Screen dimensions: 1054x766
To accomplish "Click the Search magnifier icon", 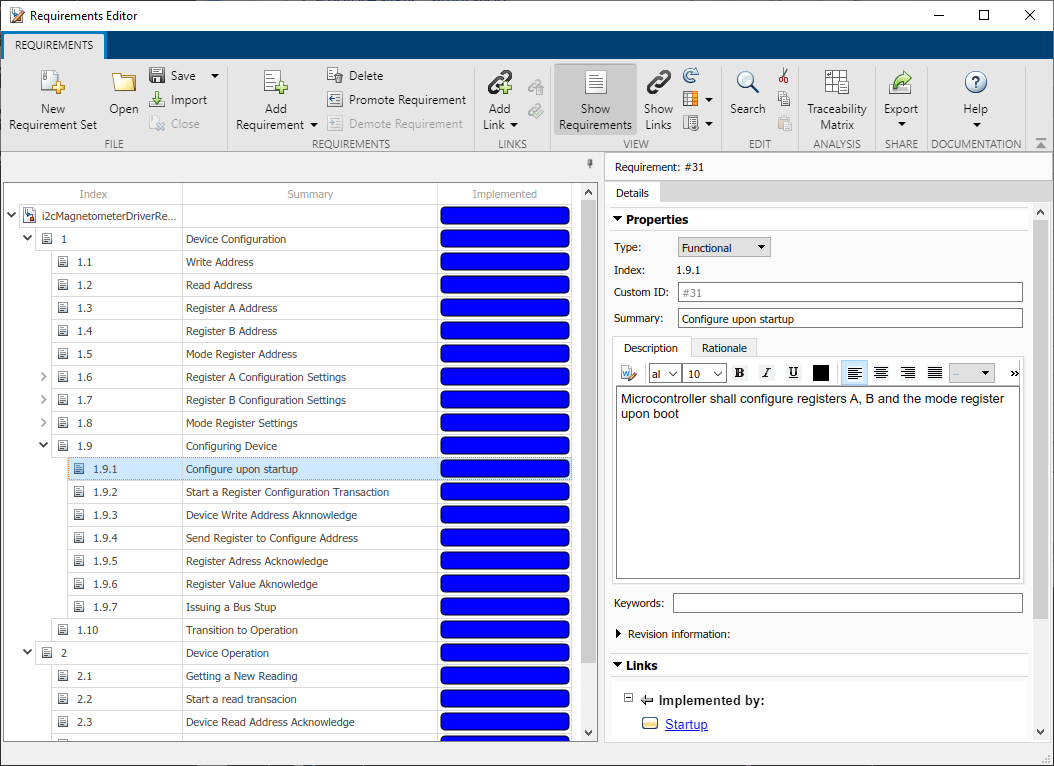I will point(747,84).
